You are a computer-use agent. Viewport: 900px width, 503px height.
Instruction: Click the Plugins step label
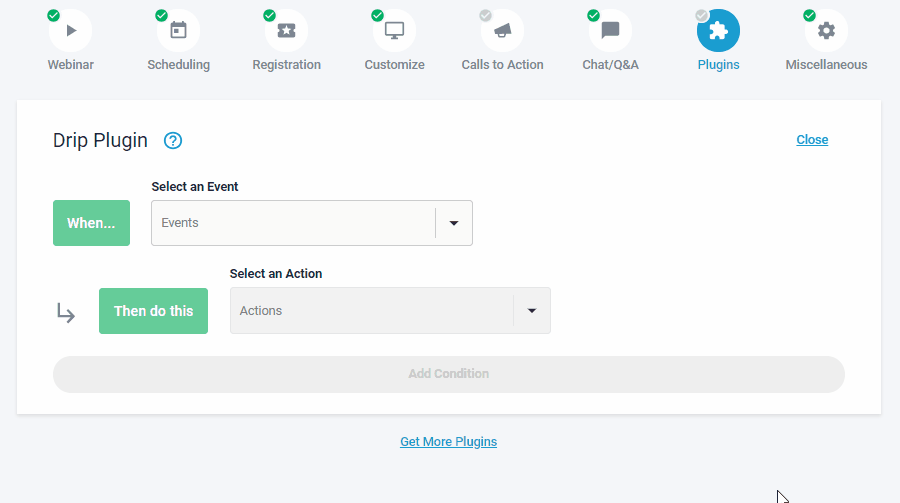click(x=718, y=65)
